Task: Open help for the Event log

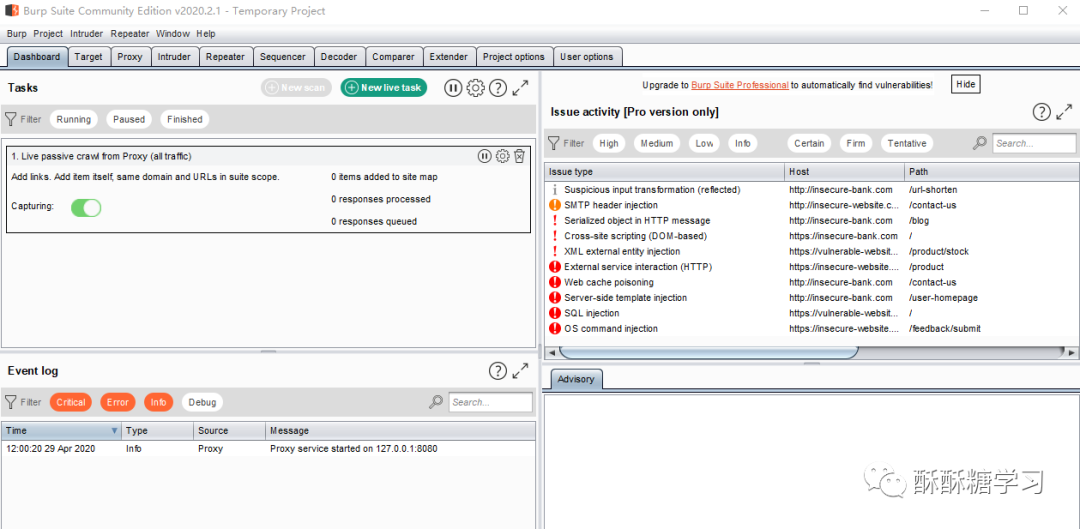Action: point(498,371)
